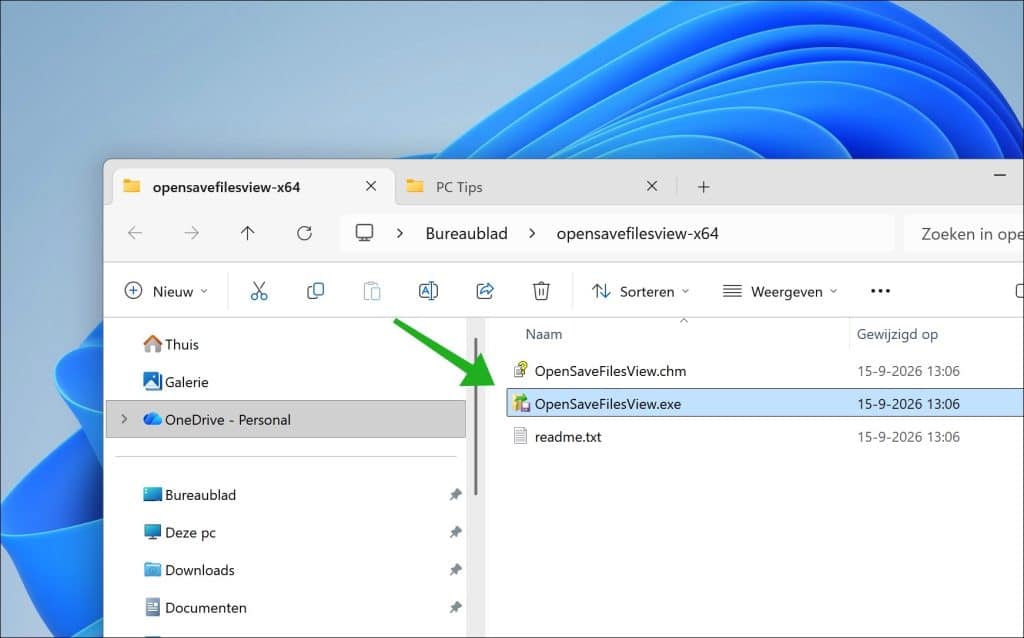Click the Cut scissors icon
1024x638 pixels.
[x=259, y=291]
